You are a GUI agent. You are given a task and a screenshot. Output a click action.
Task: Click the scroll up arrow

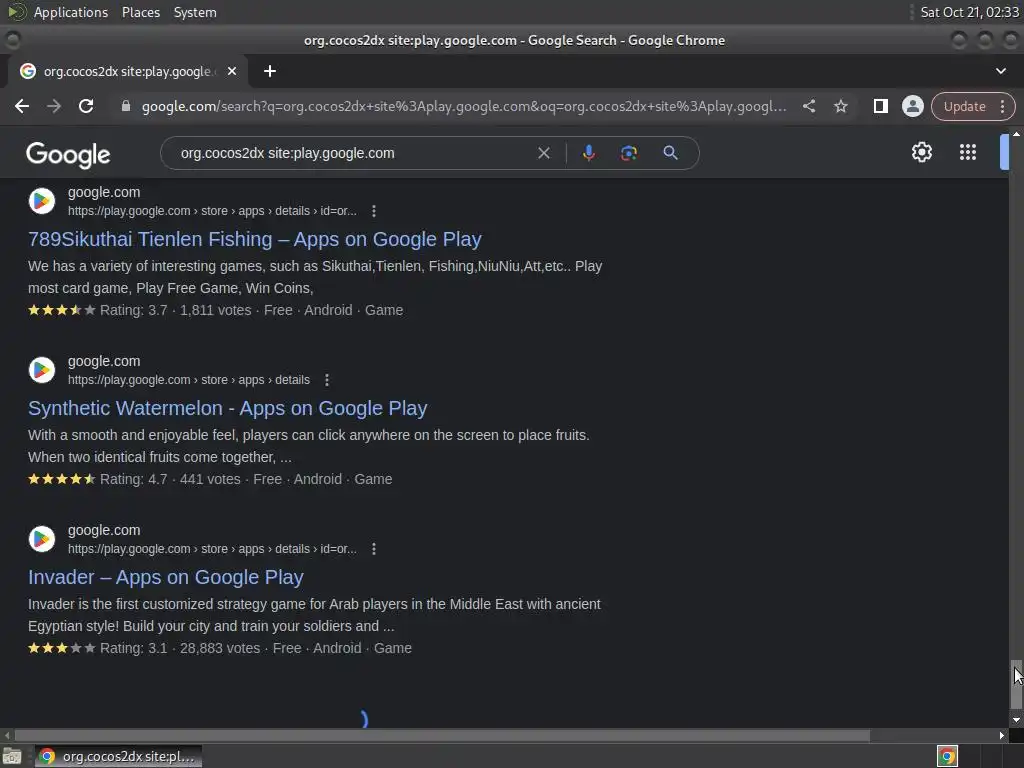coord(1016,134)
